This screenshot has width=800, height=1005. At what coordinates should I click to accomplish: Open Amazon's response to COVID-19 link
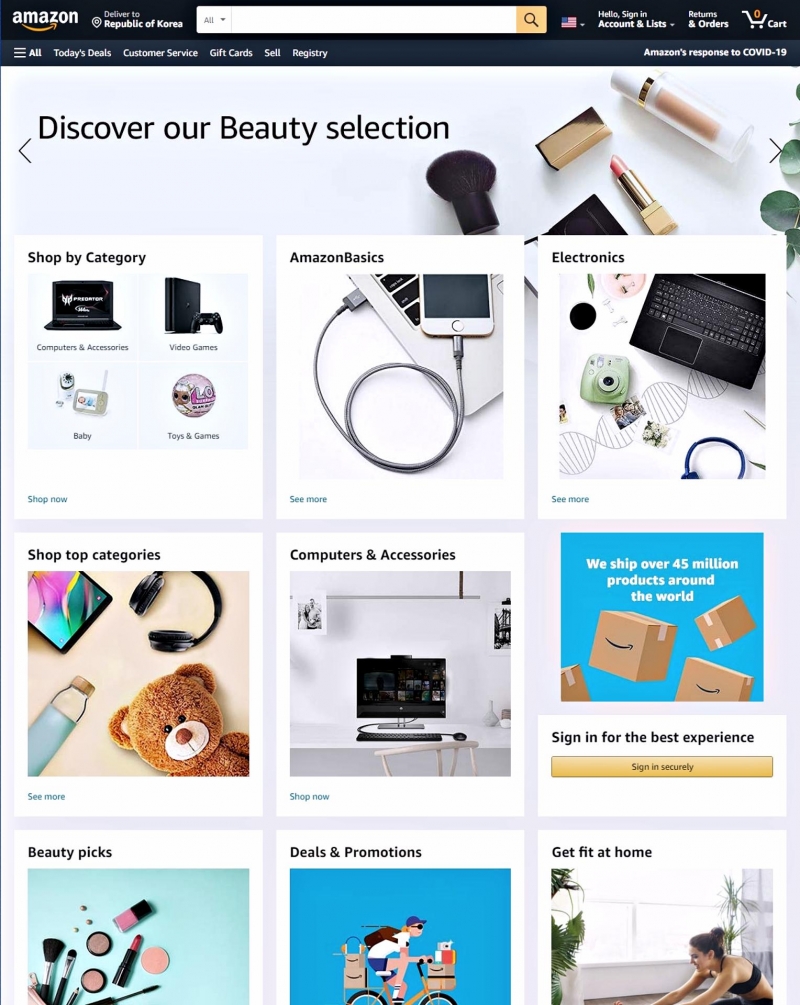click(715, 52)
